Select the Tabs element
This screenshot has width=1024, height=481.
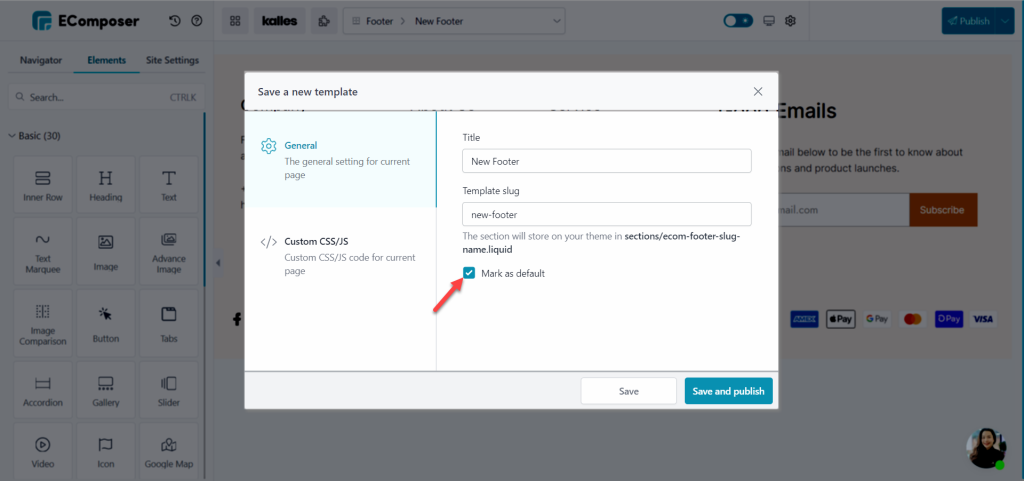169,323
